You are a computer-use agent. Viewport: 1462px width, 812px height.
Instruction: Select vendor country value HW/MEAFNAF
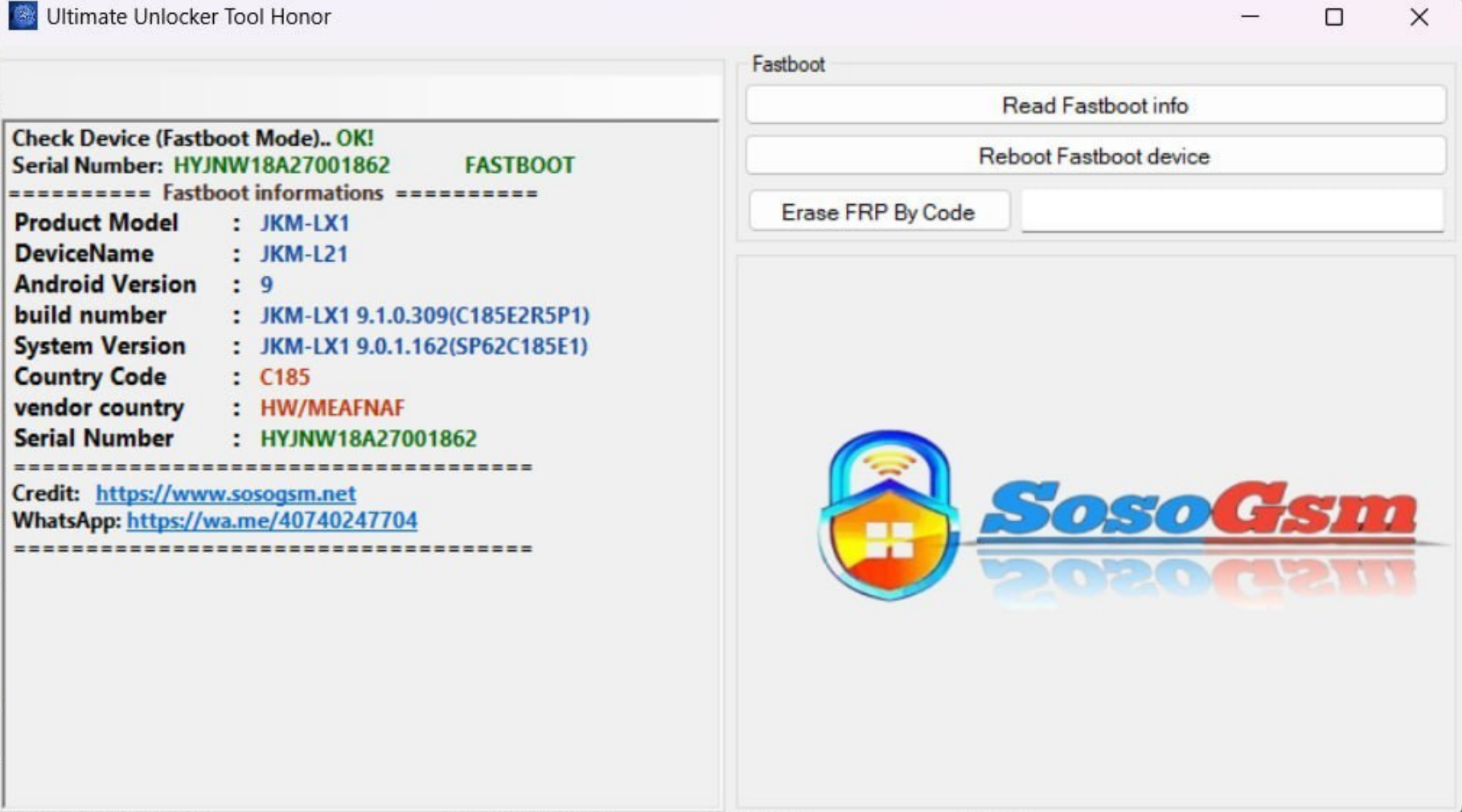[332, 408]
